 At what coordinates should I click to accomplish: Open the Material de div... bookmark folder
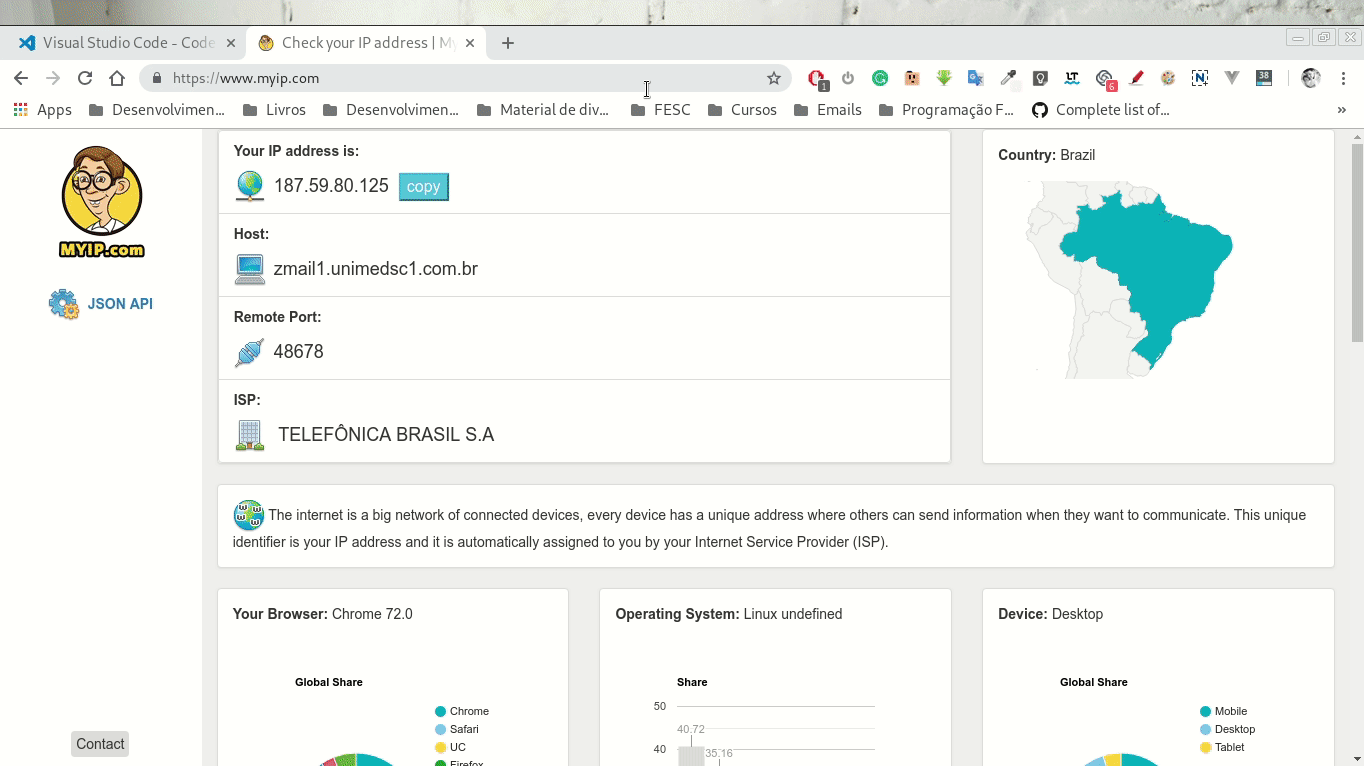click(x=543, y=110)
